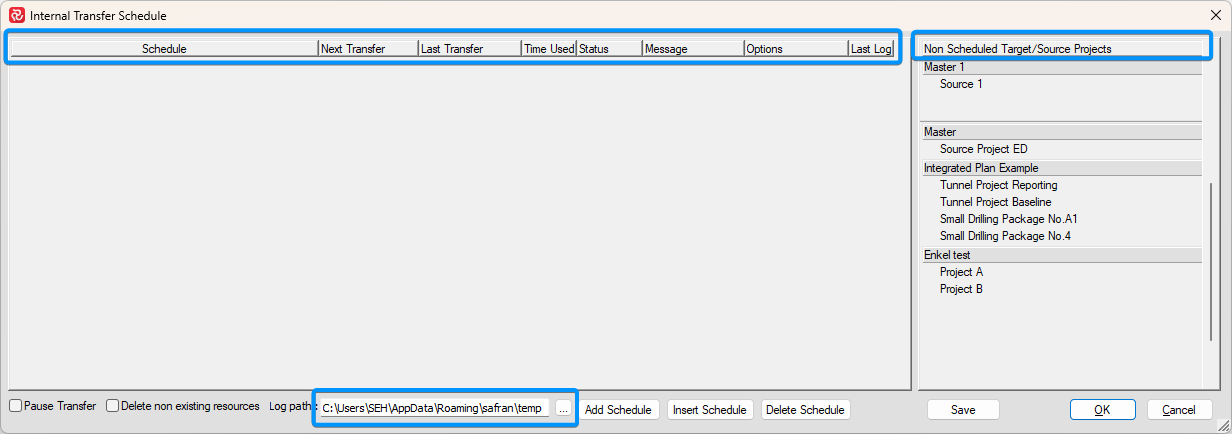1232x434 pixels.
Task: Choose Small Drilling Package No.A1
Action: coord(1008,219)
